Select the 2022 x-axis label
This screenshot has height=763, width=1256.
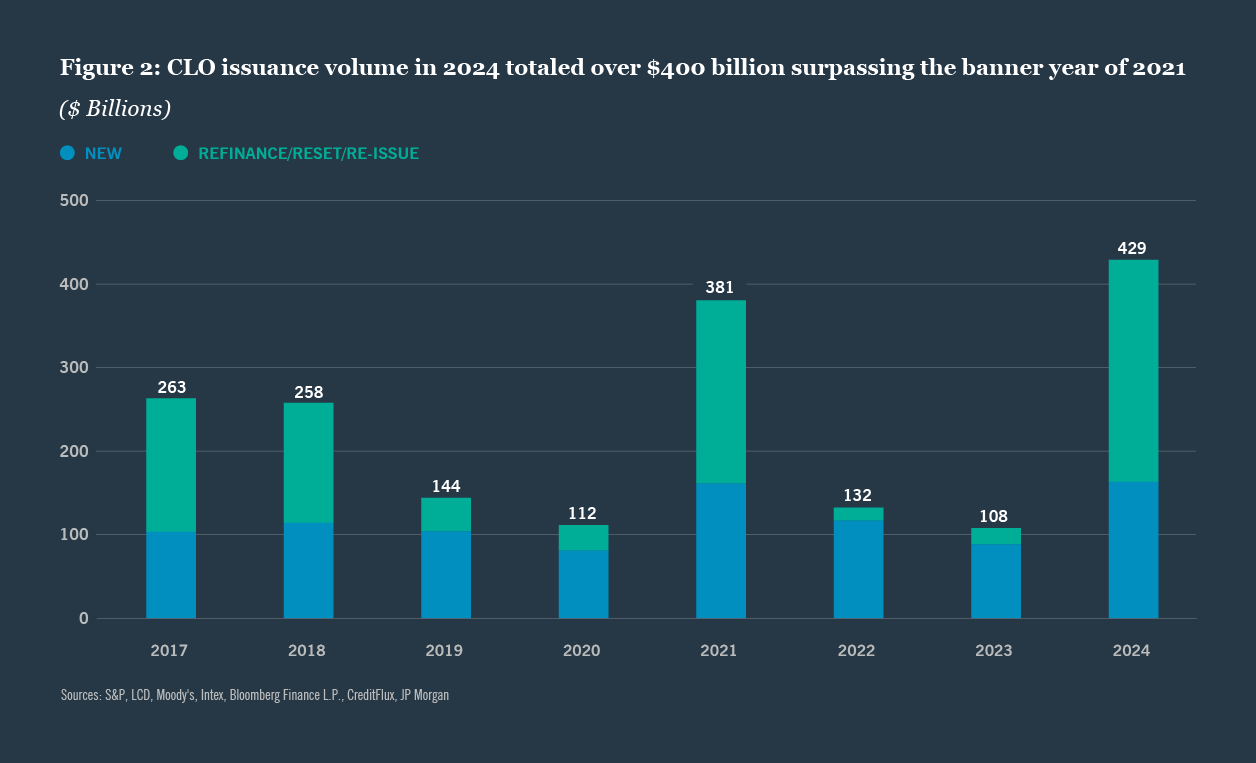click(x=856, y=650)
